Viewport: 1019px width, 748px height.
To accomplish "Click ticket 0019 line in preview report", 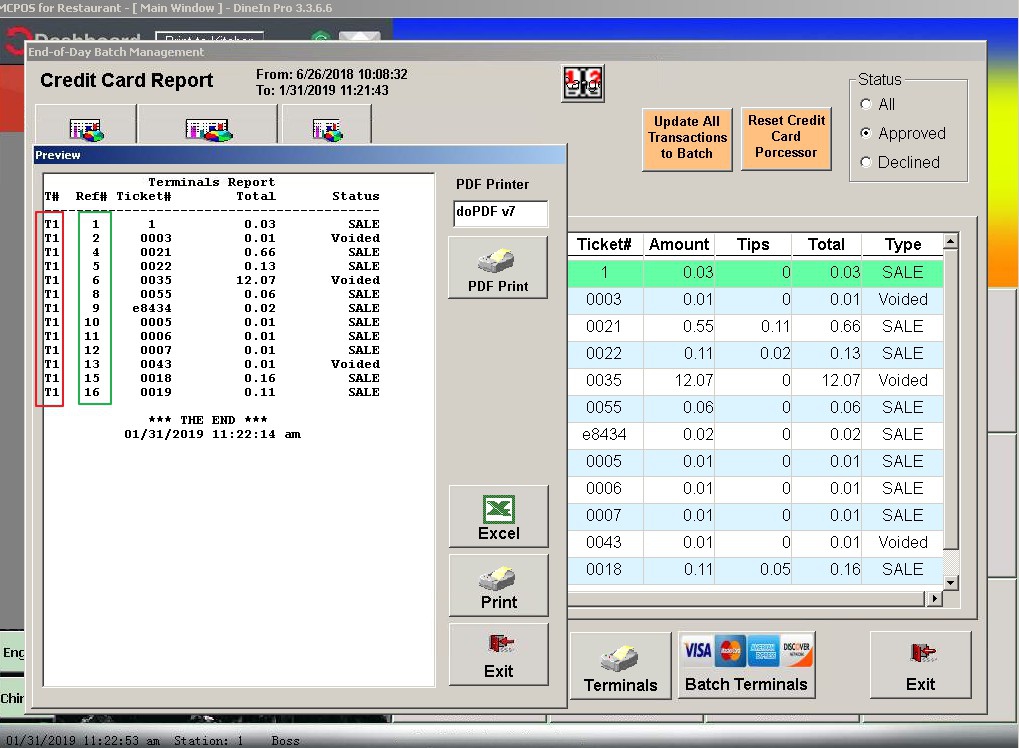I will [212, 393].
